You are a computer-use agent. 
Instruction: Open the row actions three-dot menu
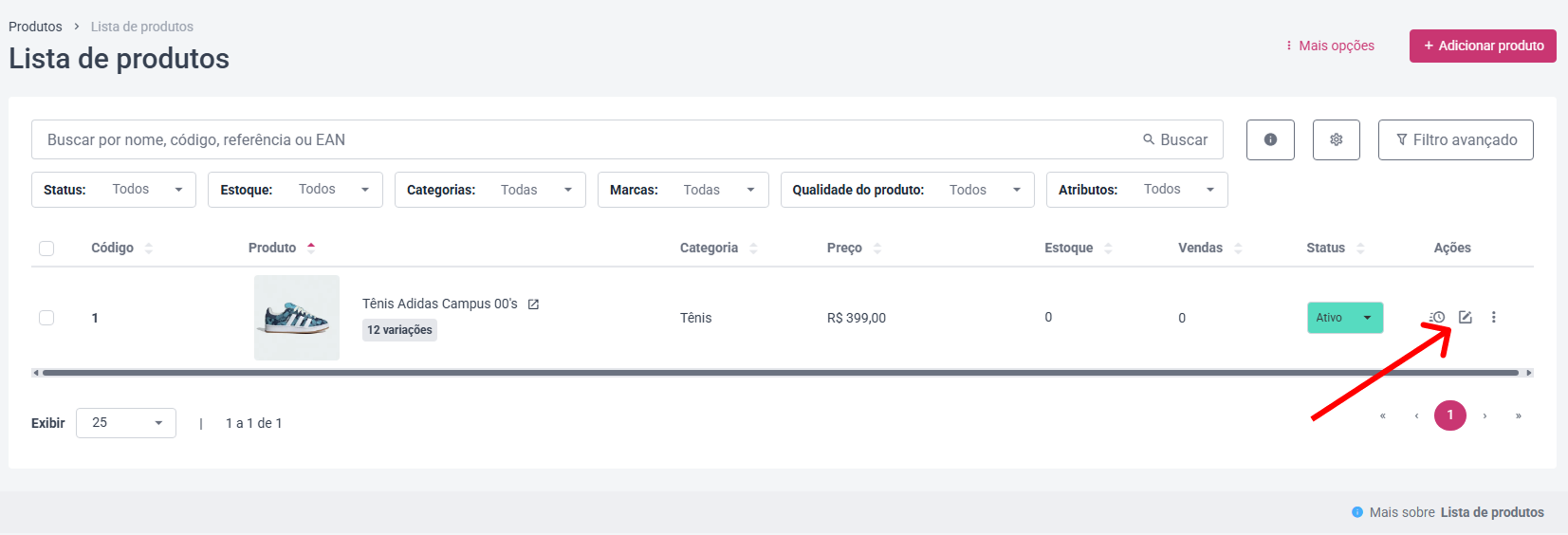1493,317
